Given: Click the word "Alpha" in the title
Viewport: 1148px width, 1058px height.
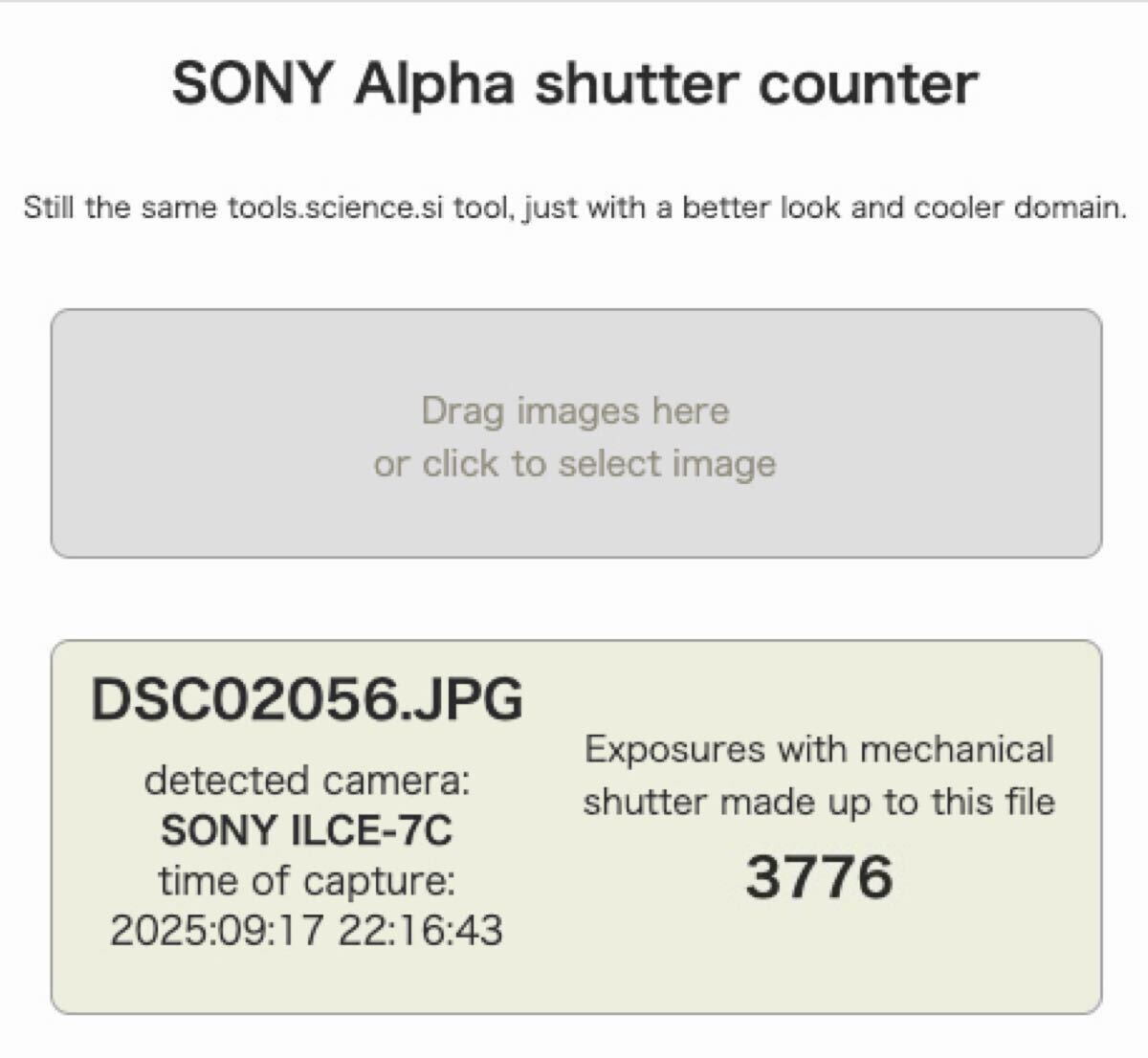Looking at the screenshot, I should [x=434, y=82].
